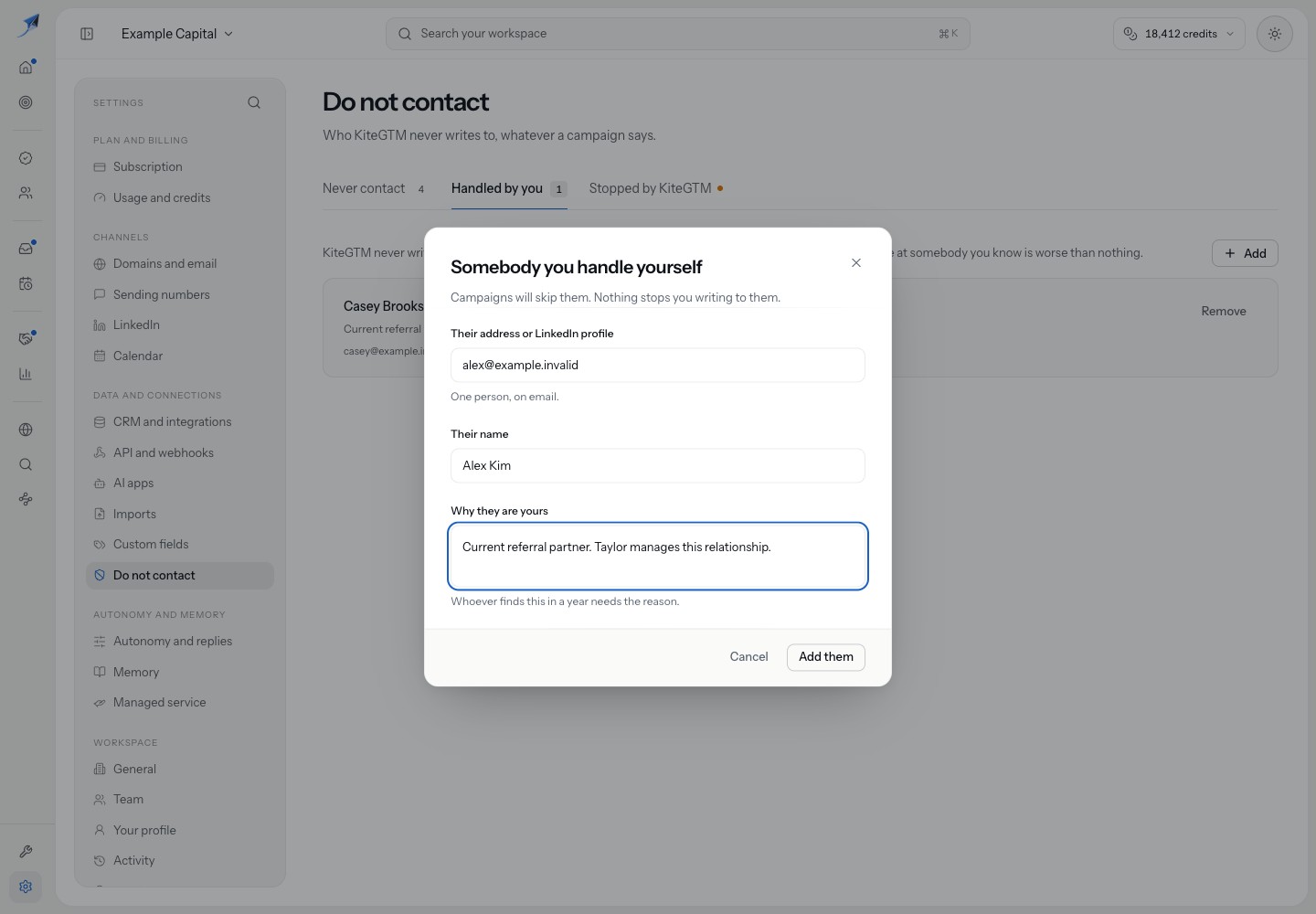The image size is (1316, 914).
Task: Open the home icon in left rail
Action: click(x=26, y=67)
